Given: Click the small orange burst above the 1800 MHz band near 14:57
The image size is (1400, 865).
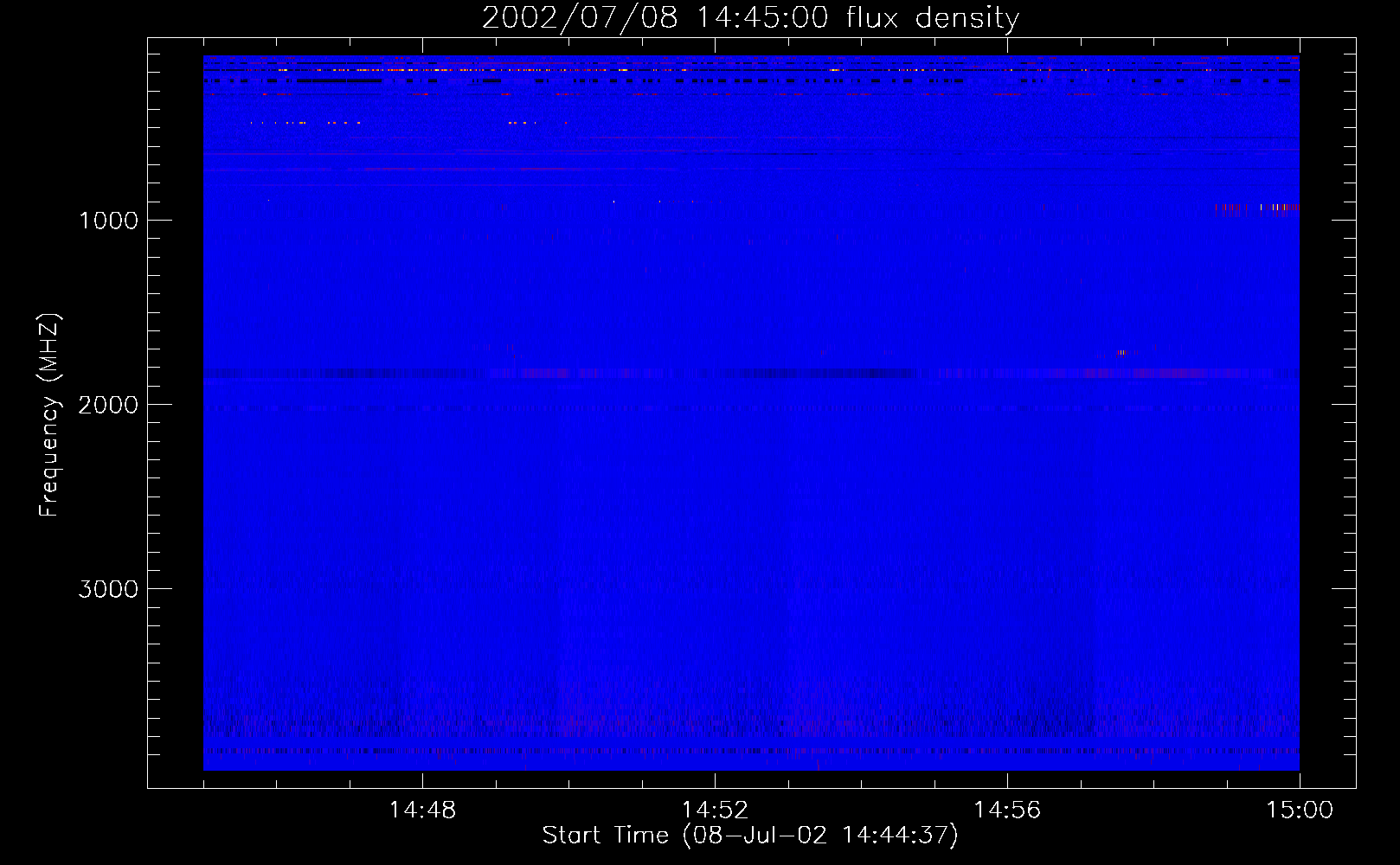Looking at the screenshot, I should point(1121,352).
